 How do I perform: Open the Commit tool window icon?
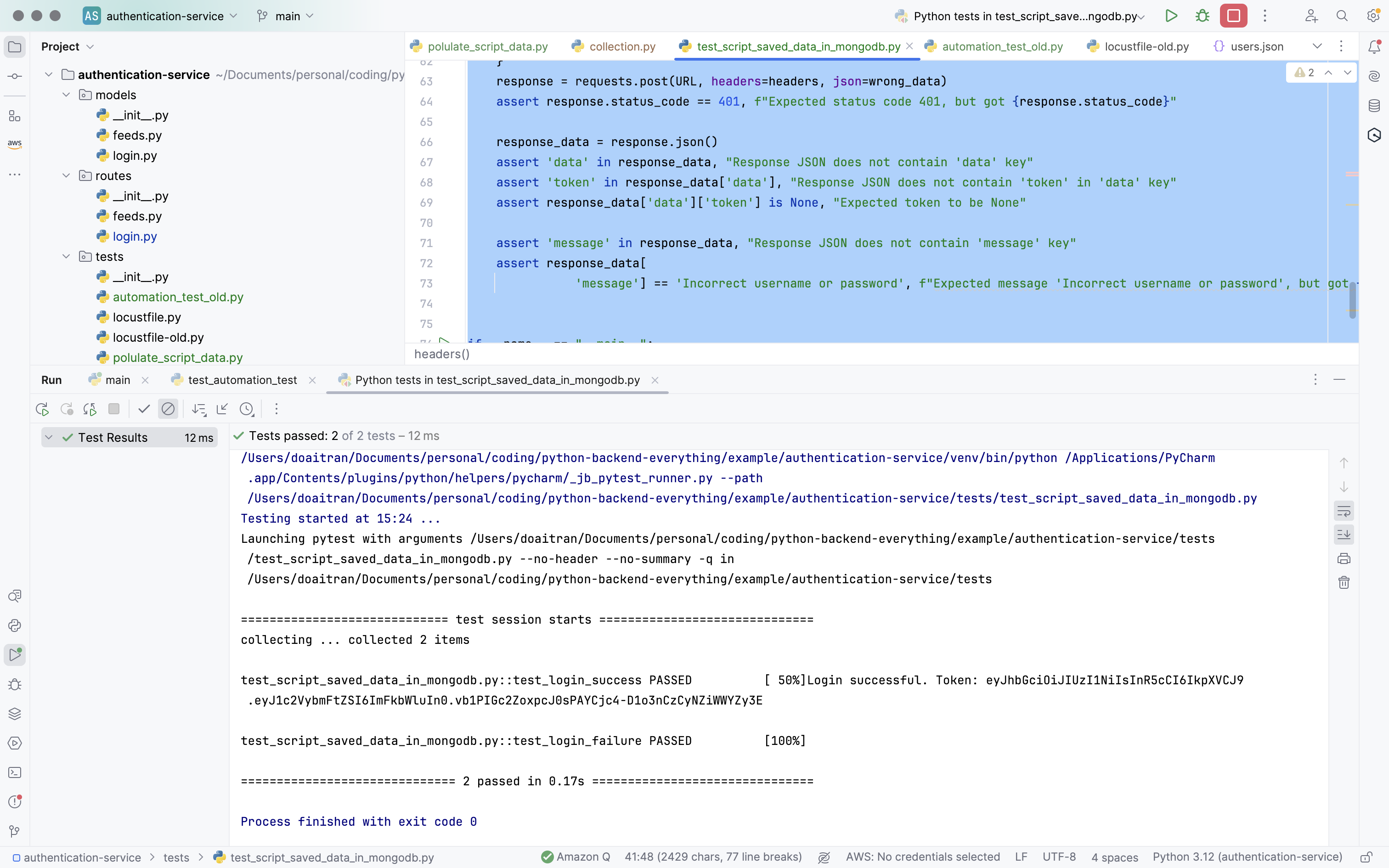[15, 76]
